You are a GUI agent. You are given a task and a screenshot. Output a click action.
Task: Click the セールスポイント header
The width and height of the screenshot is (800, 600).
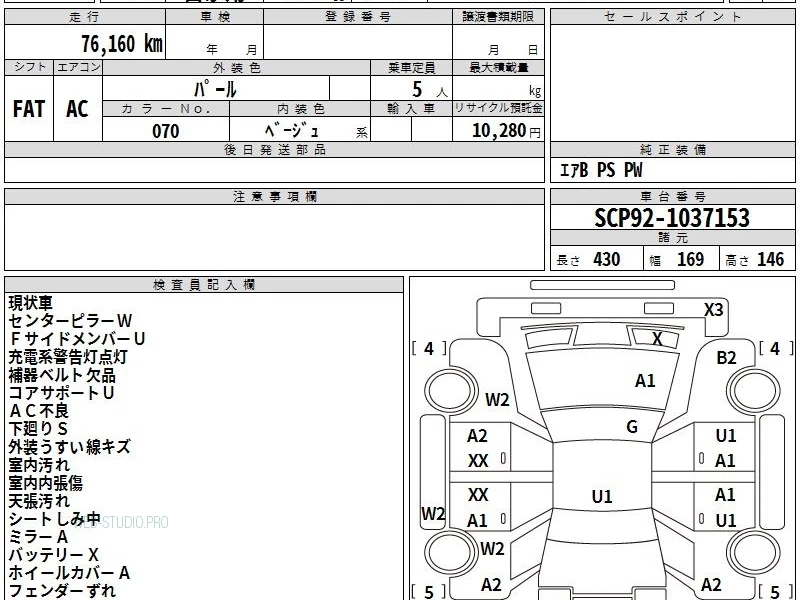click(672, 17)
